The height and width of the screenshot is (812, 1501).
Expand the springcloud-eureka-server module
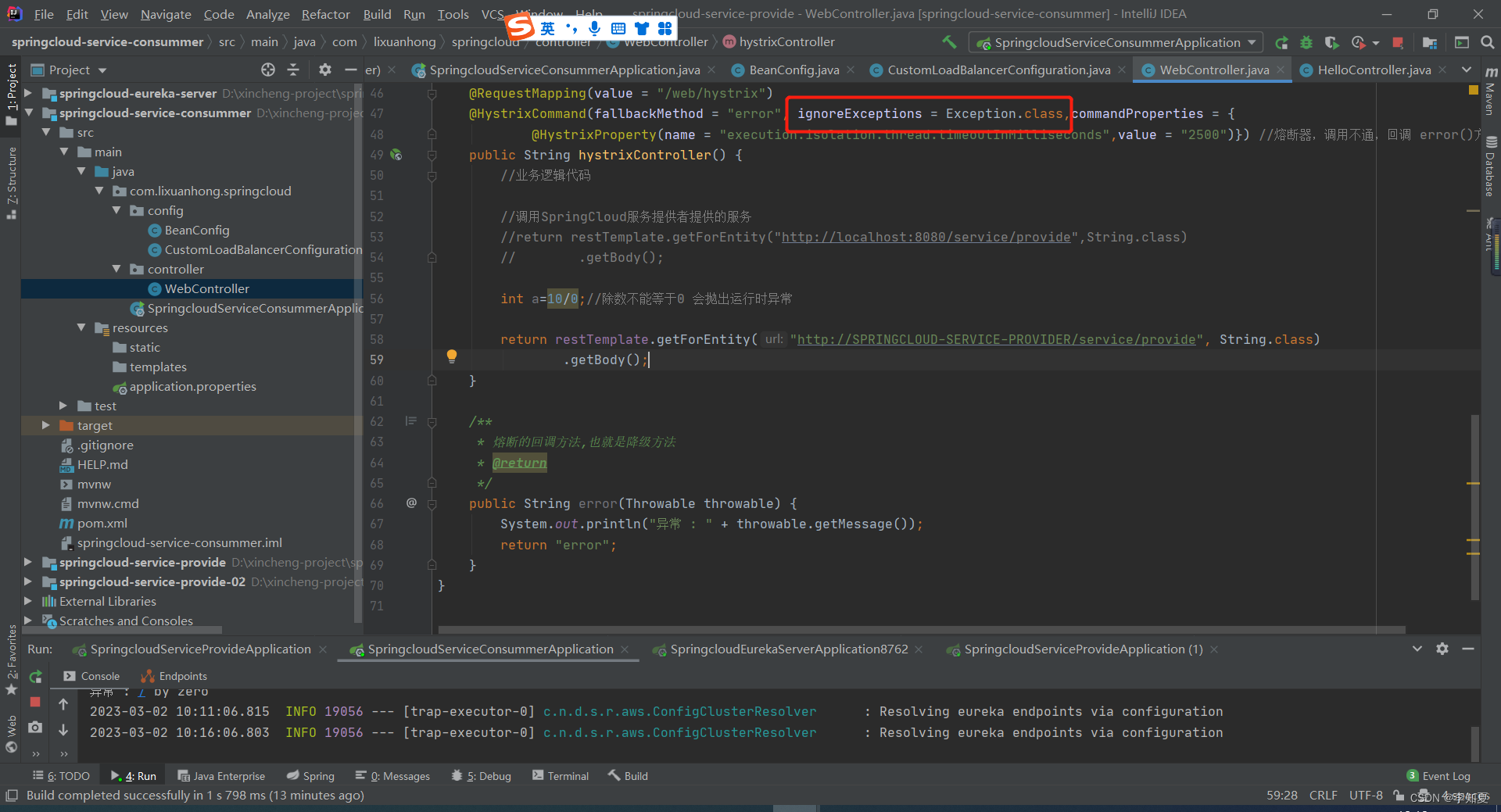coord(28,93)
